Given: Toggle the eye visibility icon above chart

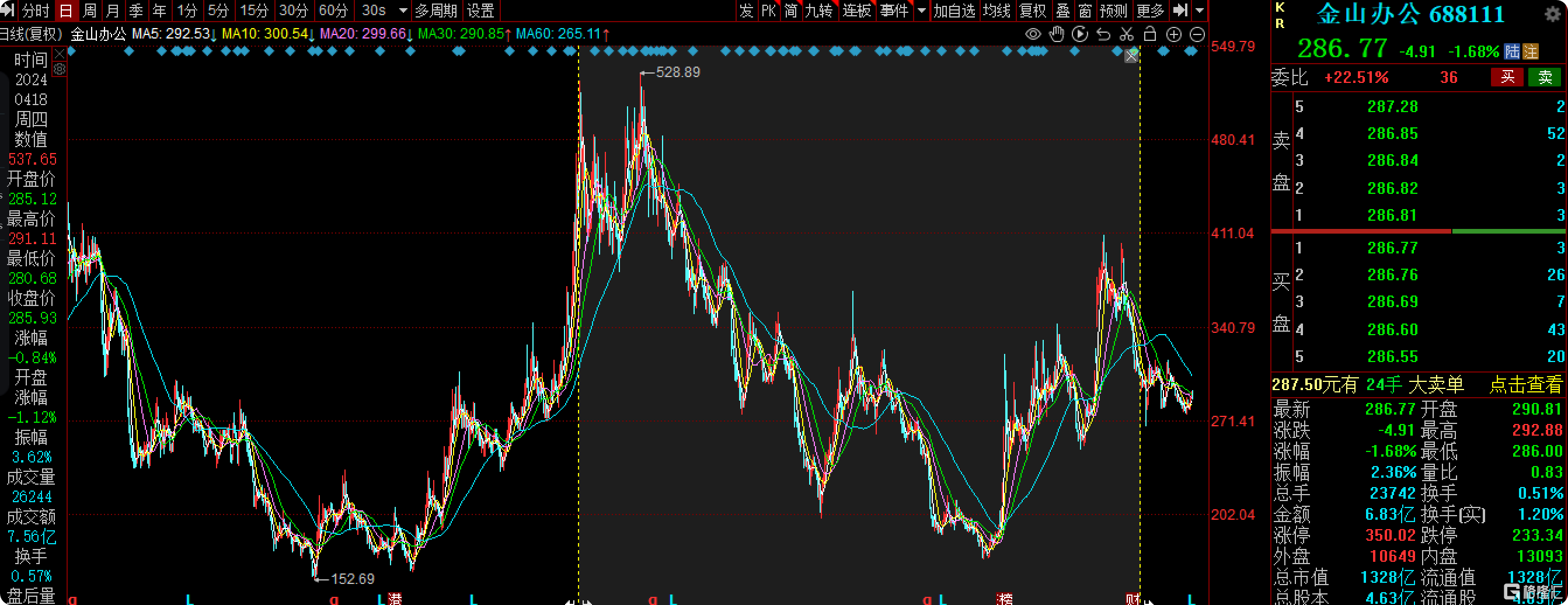Looking at the screenshot, I should [1033, 34].
